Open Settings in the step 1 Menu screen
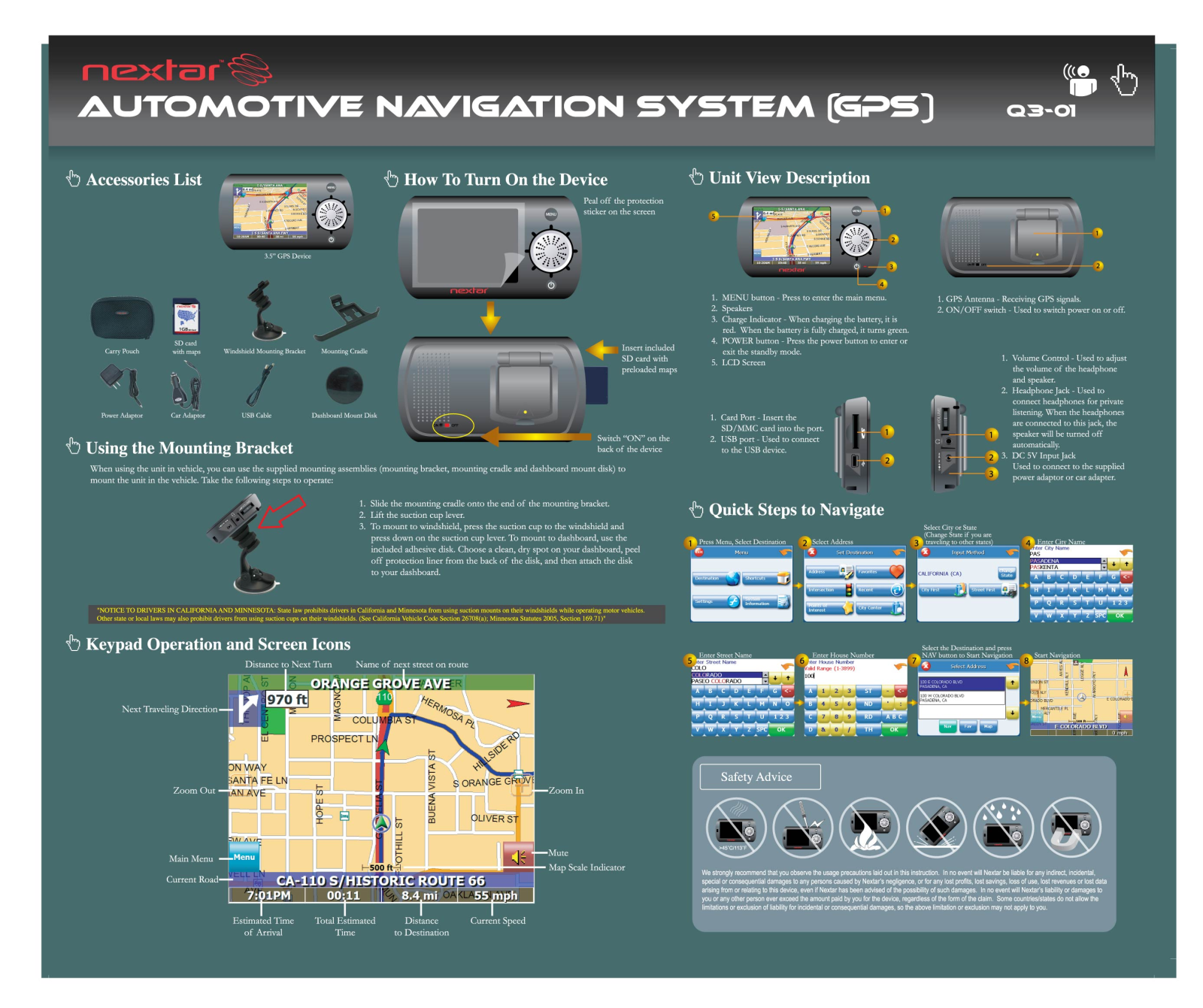This screenshot has width=1203, height=1008. pos(716,601)
